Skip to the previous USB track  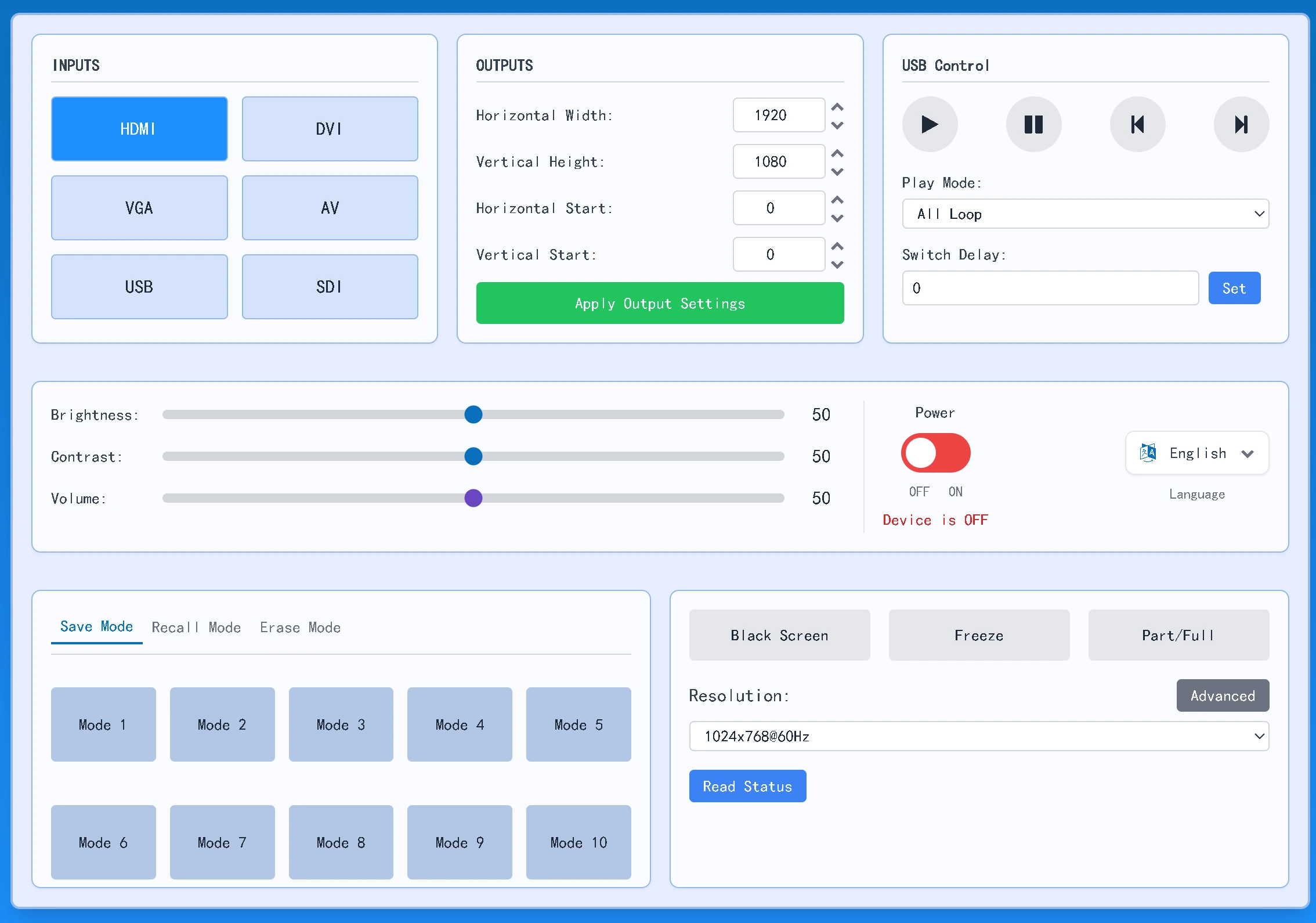[1137, 124]
